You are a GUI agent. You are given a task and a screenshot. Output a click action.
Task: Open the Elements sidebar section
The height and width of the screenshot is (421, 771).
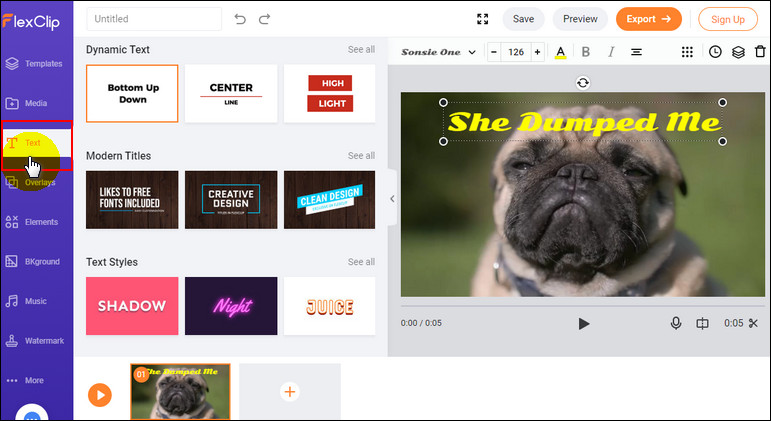tap(32, 222)
